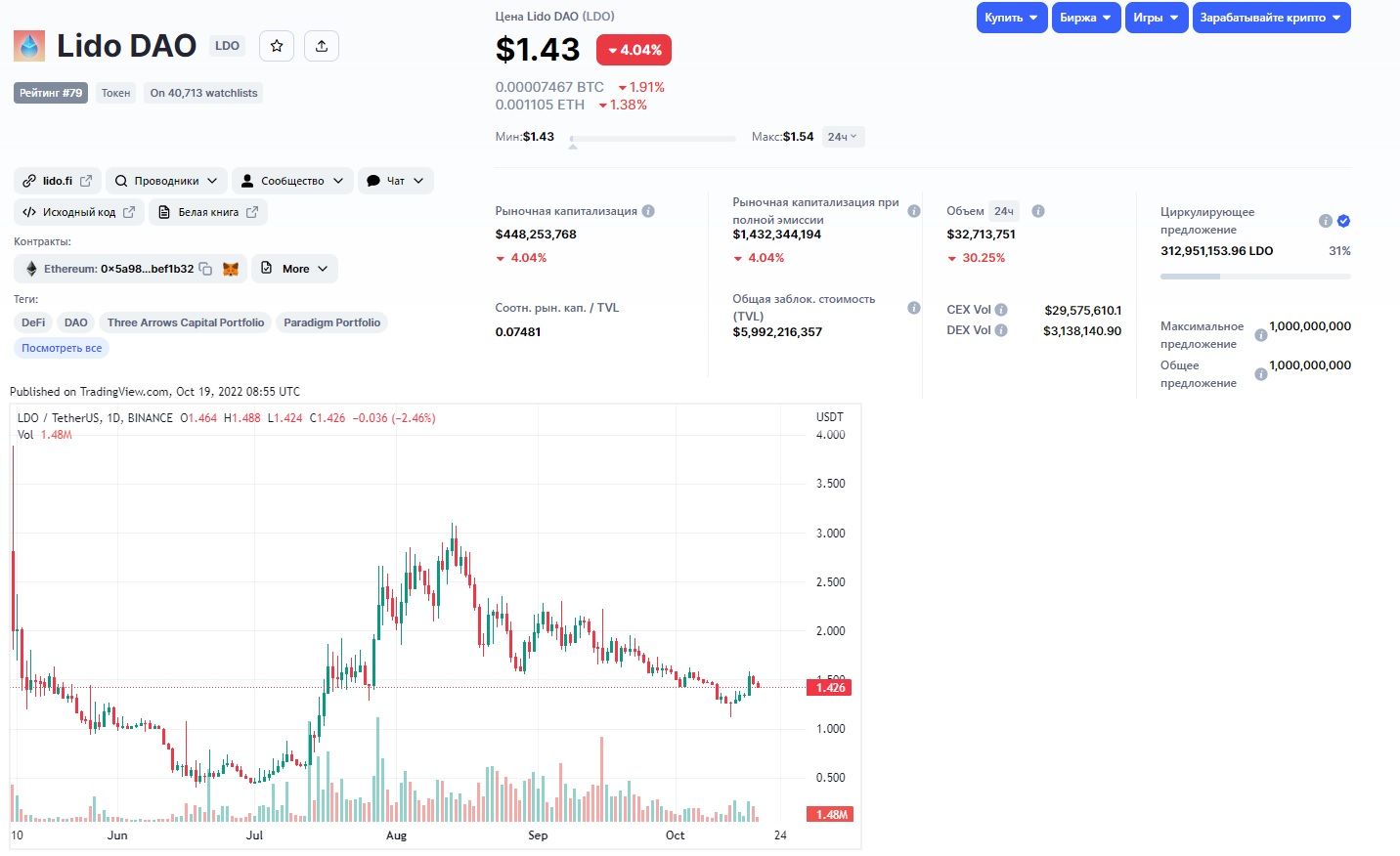
Task: Open the lido.fi website link
Action: [58, 181]
